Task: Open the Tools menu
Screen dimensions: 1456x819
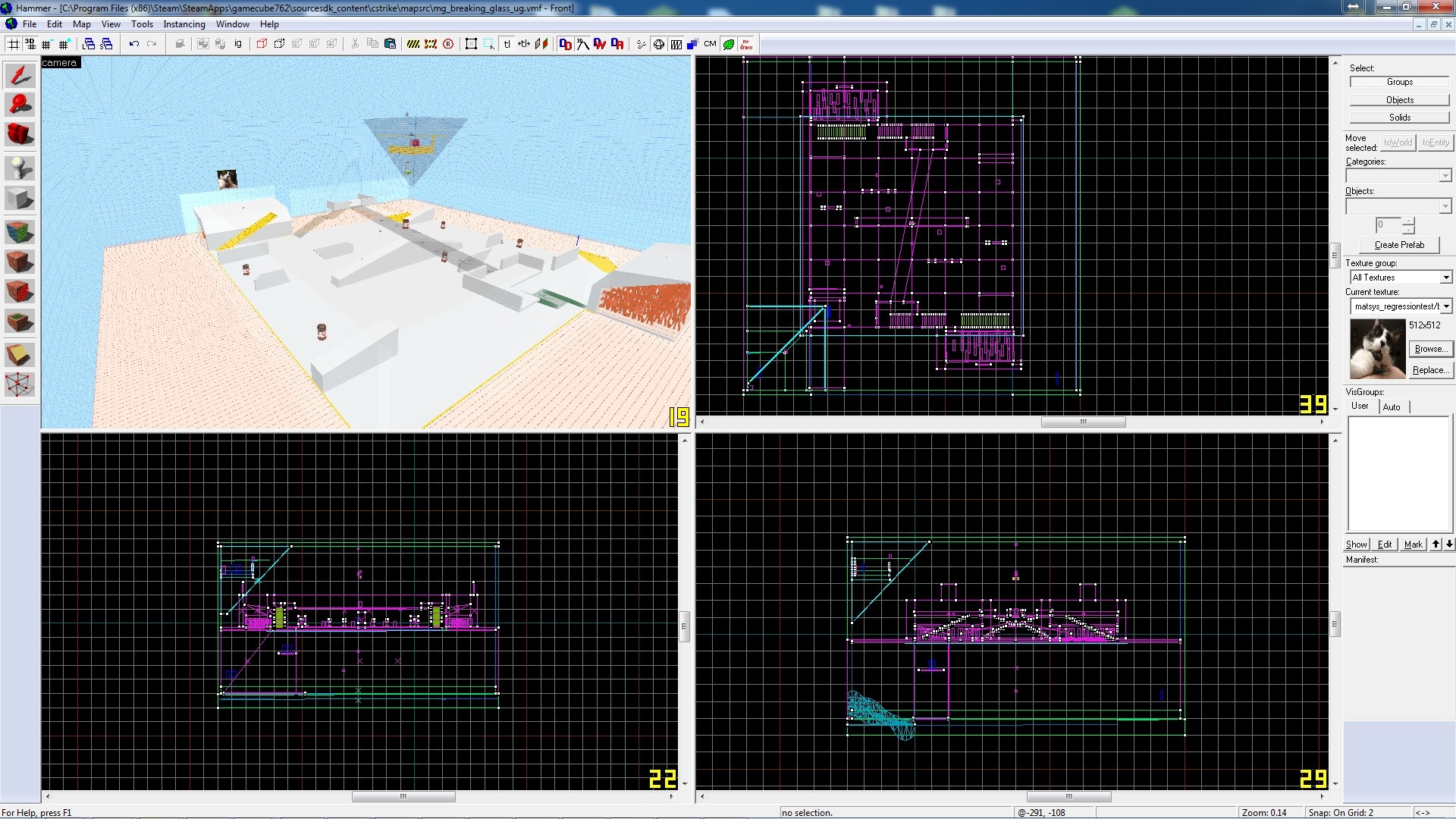Action: [x=142, y=24]
